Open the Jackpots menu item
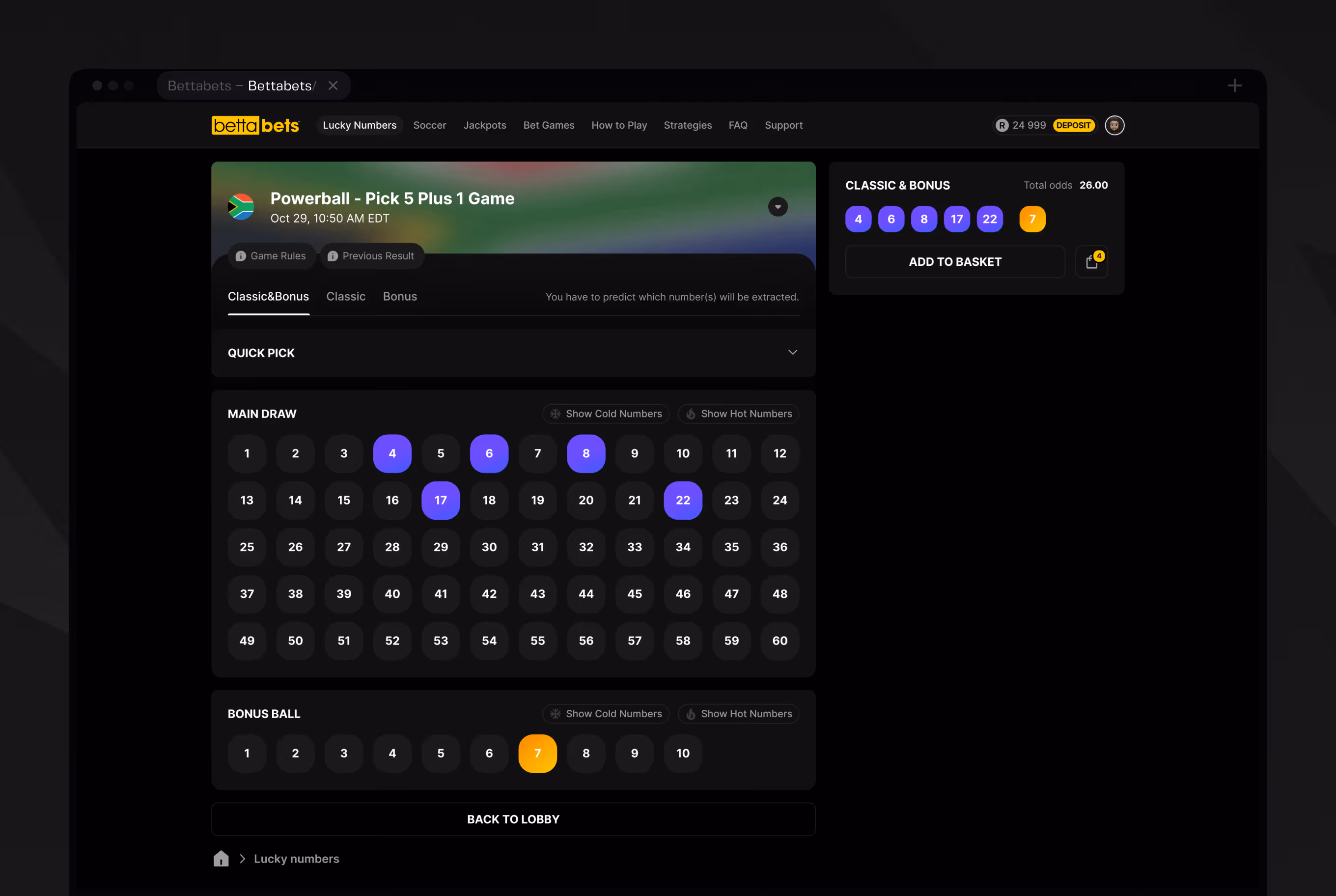 pyautogui.click(x=485, y=125)
